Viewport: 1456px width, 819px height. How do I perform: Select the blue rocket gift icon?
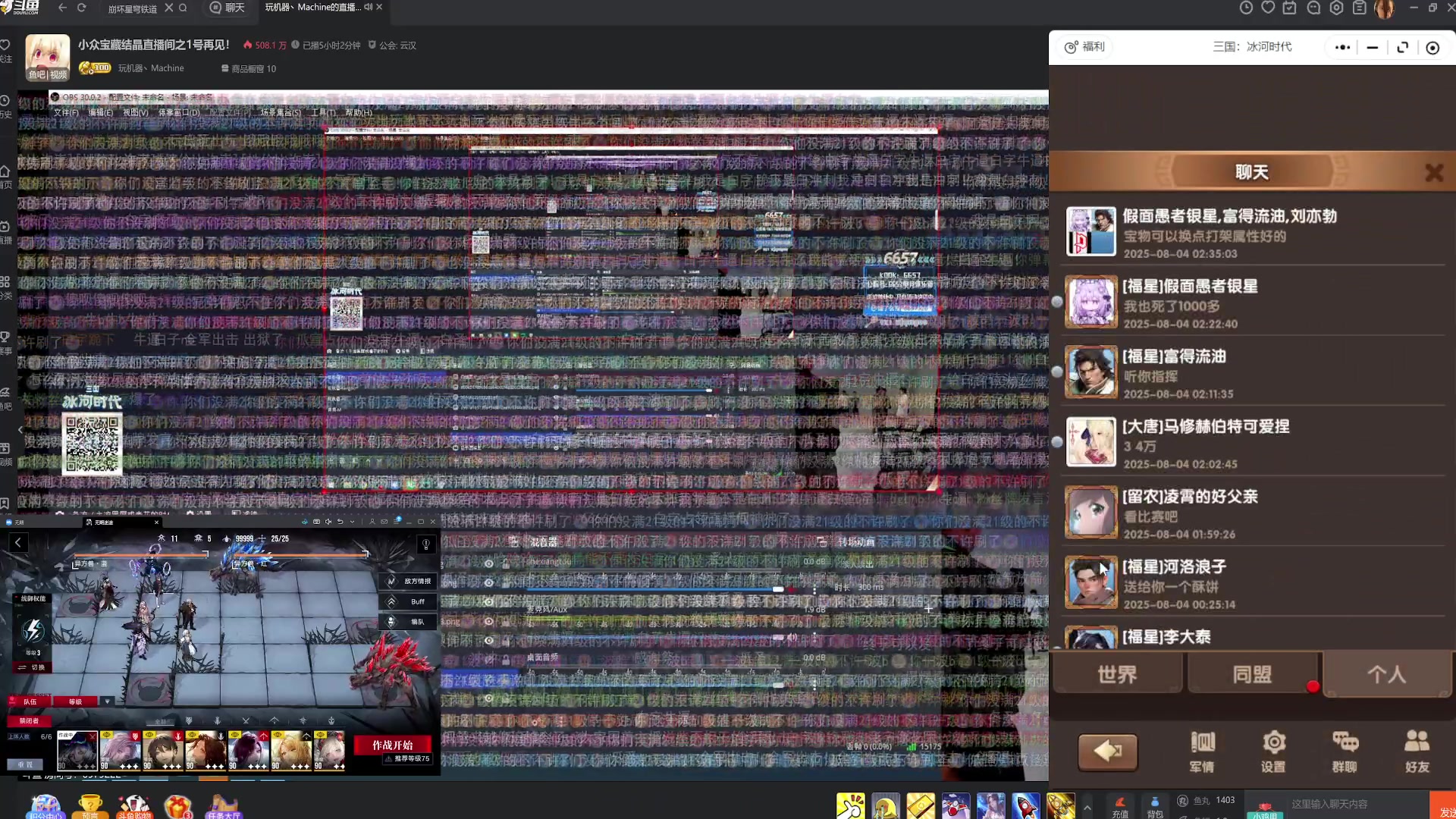[1025, 806]
